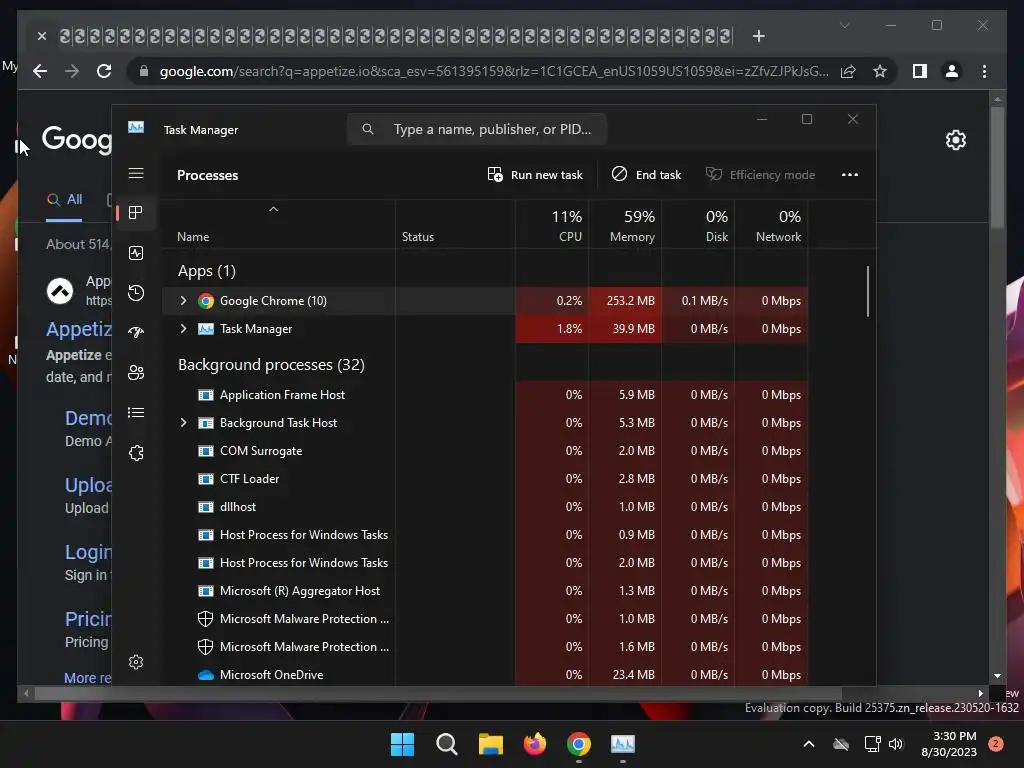Open Startup apps icon in sidebar
This screenshot has width=1024, height=768.
click(136, 332)
